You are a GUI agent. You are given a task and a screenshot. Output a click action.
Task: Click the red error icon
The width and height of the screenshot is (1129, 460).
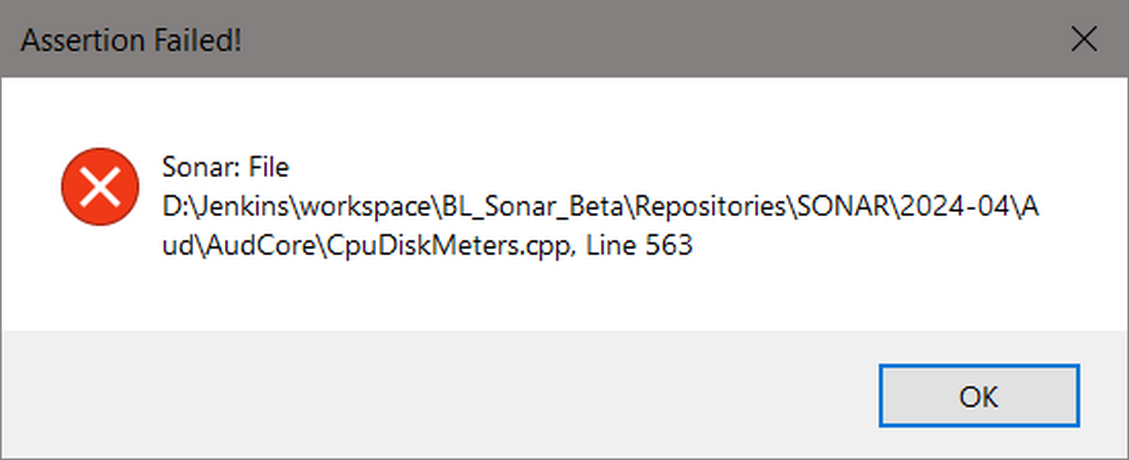click(x=99, y=186)
